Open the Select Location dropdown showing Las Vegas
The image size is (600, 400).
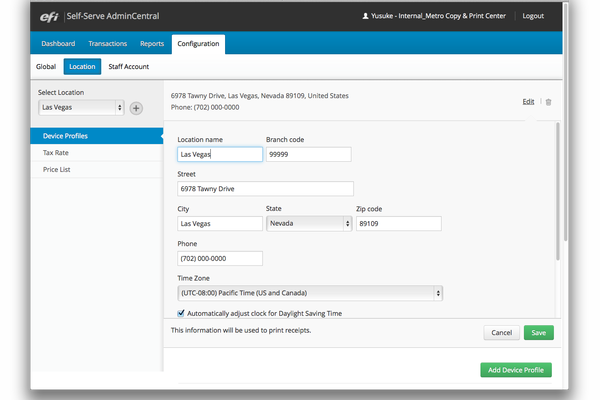point(81,108)
